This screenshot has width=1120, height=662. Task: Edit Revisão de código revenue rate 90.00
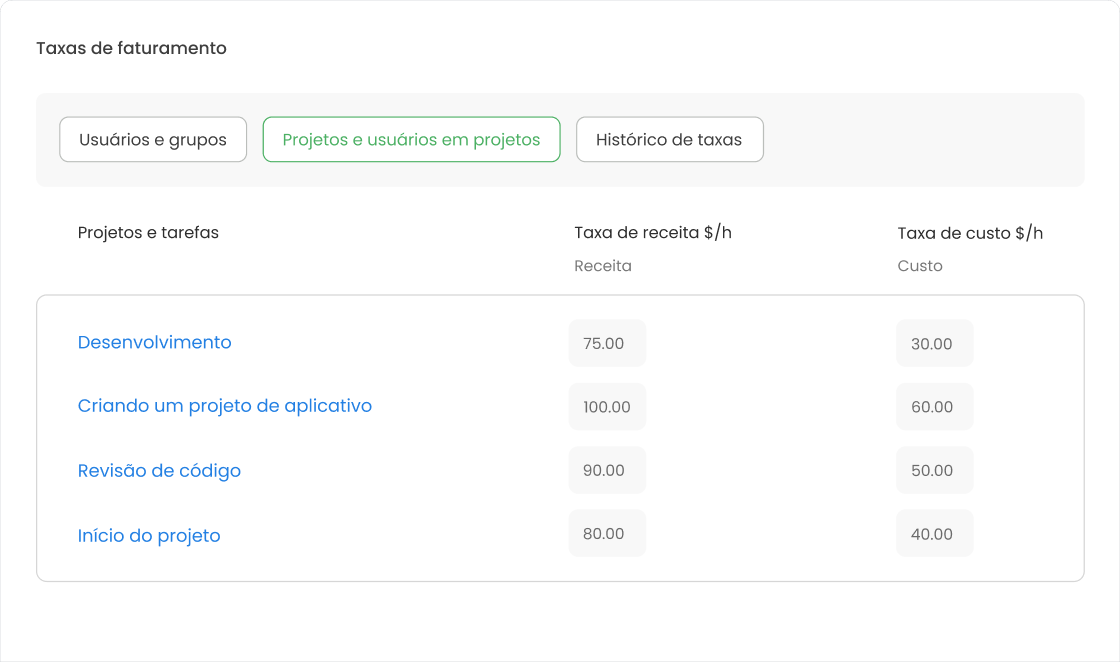pyautogui.click(x=607, y=470)
